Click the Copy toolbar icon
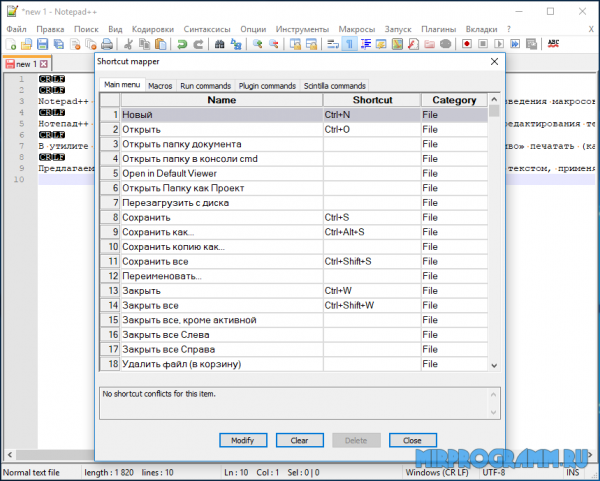This screenshot has width=600, height=481. coord(144,44)
